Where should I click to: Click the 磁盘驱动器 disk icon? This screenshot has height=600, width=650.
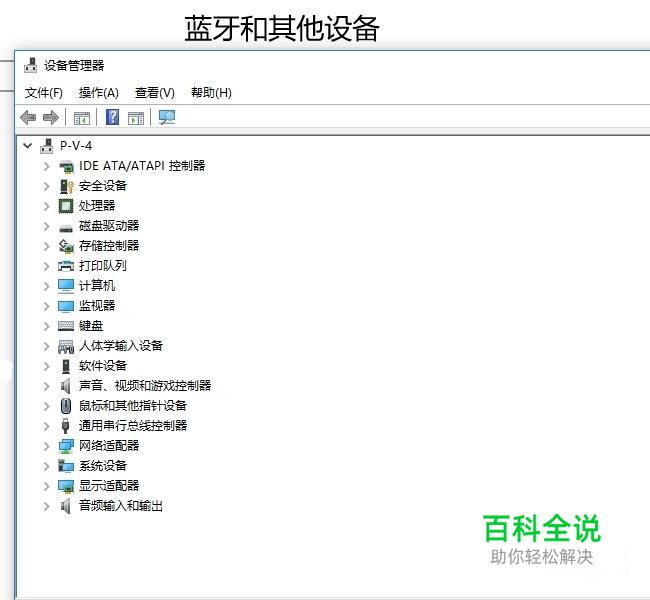[66, 228]
